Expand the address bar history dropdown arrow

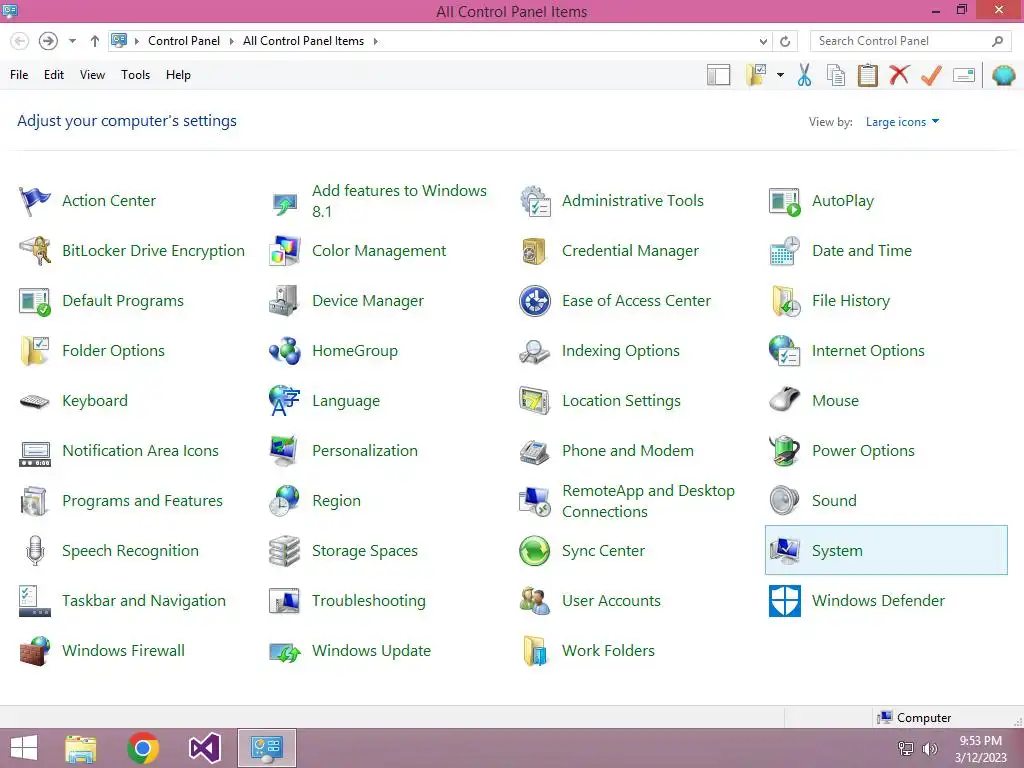[763, 41]
